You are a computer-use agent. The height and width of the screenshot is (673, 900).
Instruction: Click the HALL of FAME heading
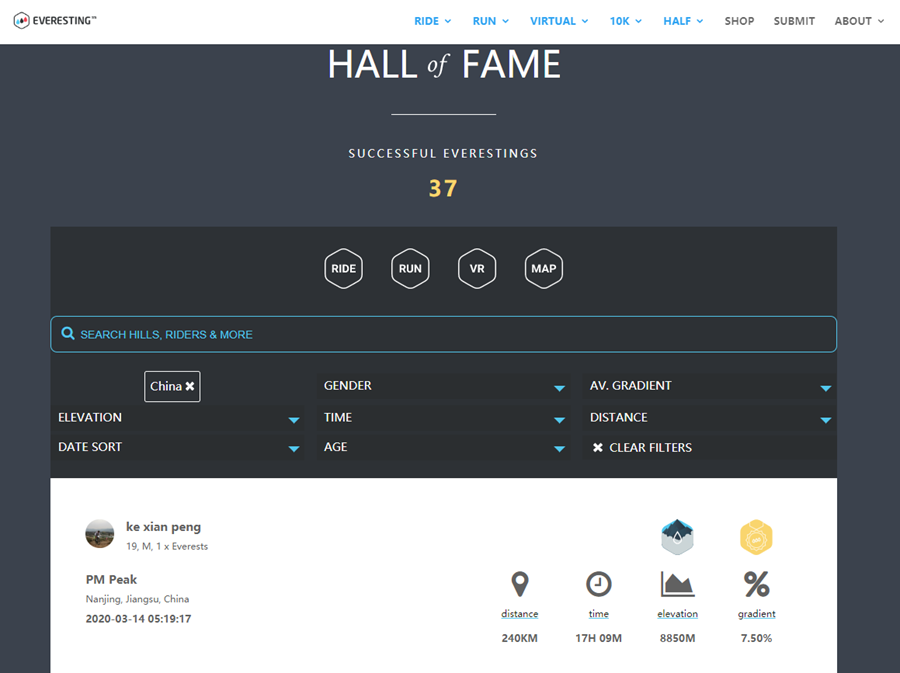[444, 64]
